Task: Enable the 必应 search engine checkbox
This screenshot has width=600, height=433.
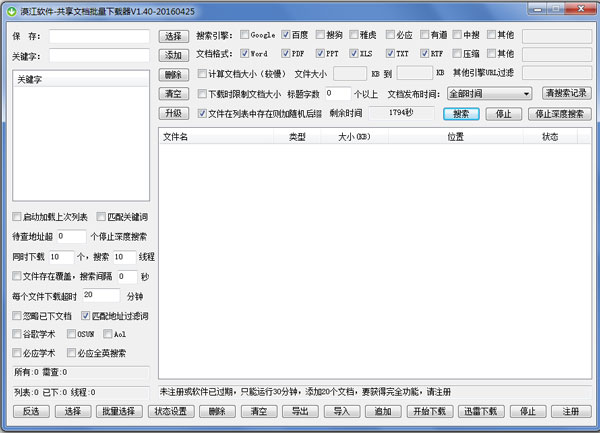Action: coord(390,35)
